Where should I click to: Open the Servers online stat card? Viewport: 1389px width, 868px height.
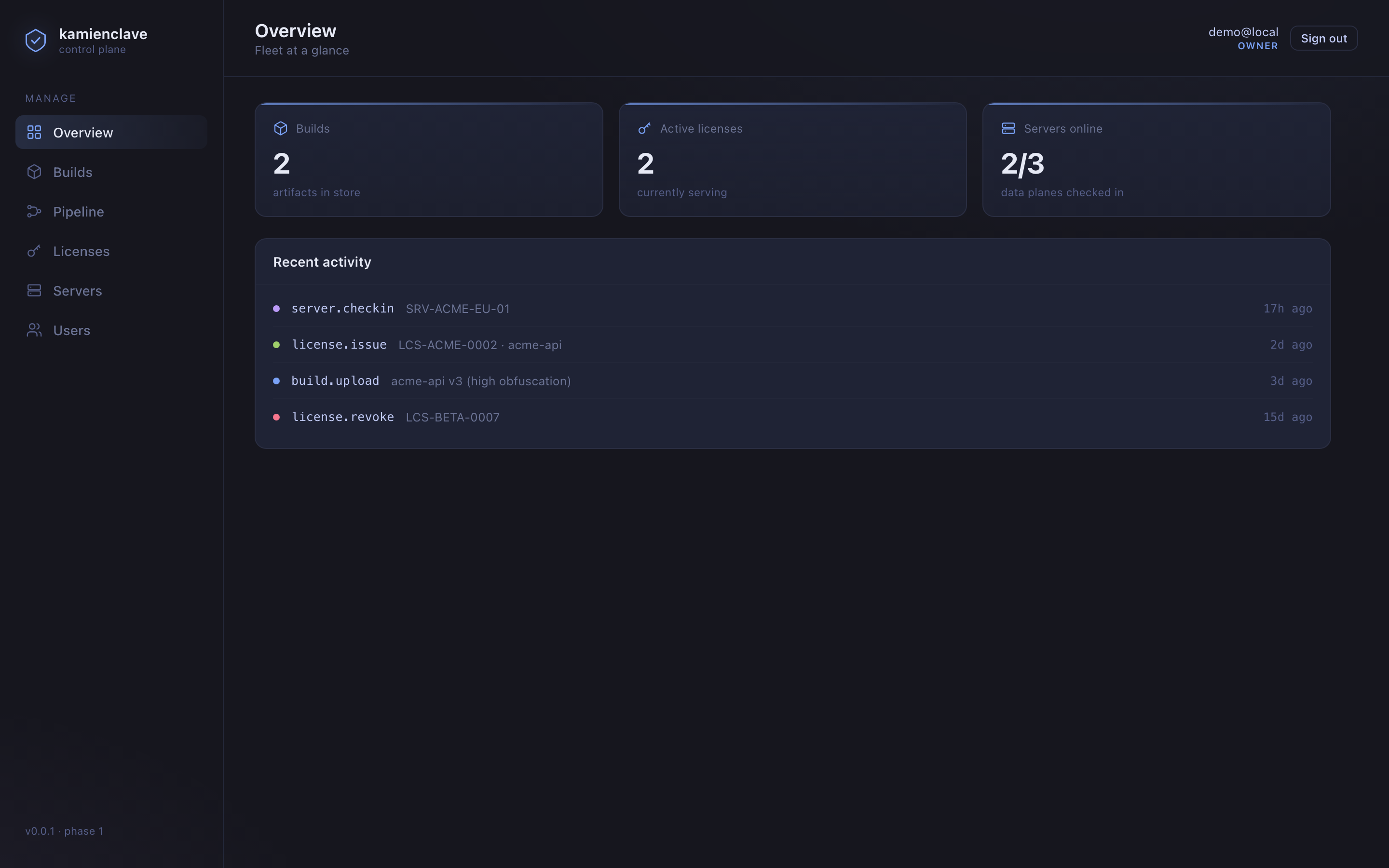1157,160
